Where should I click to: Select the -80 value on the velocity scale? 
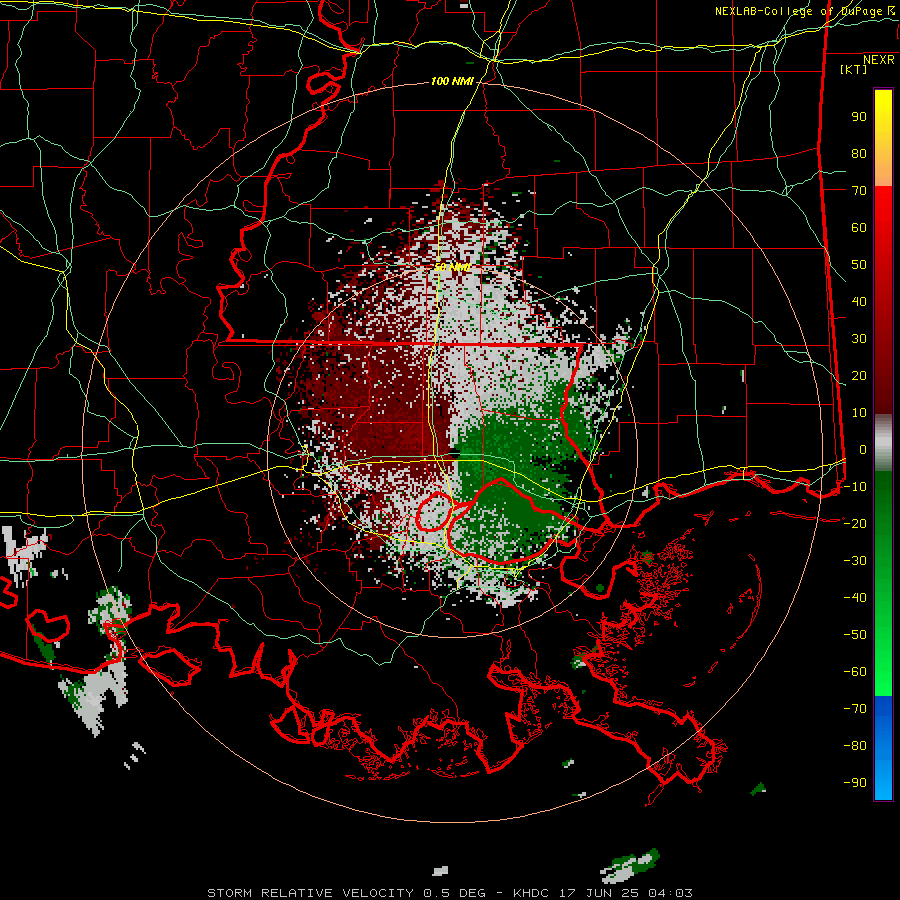pos(855,746)
